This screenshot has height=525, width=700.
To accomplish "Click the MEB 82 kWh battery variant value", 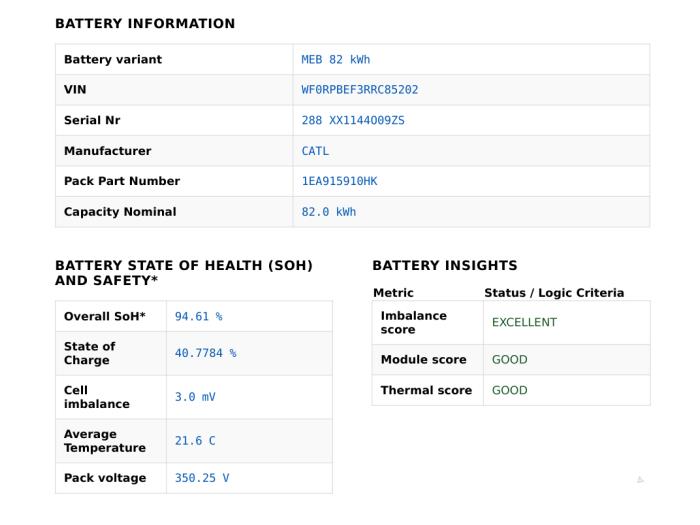I will pyautogui.click(x=336, y=59).
